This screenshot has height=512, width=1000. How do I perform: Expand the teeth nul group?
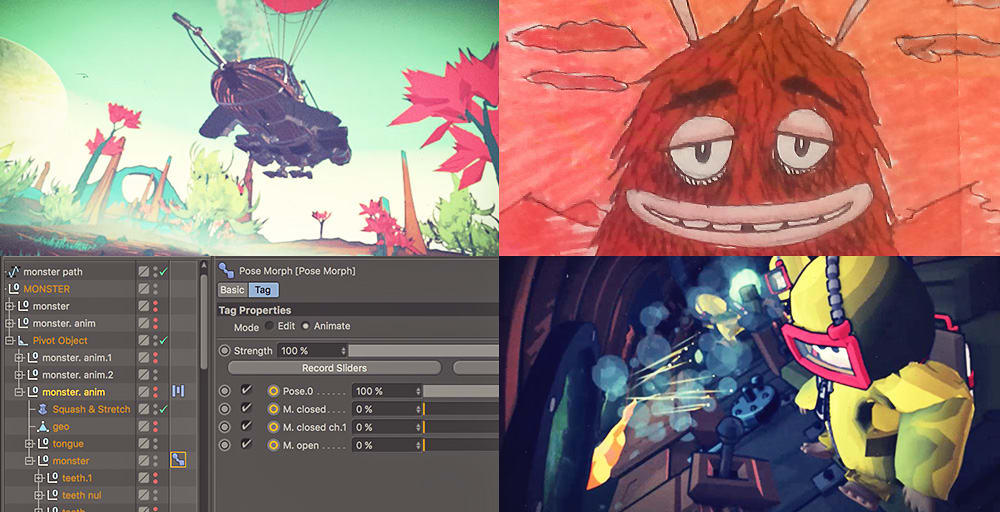click(x=38, y=496)
